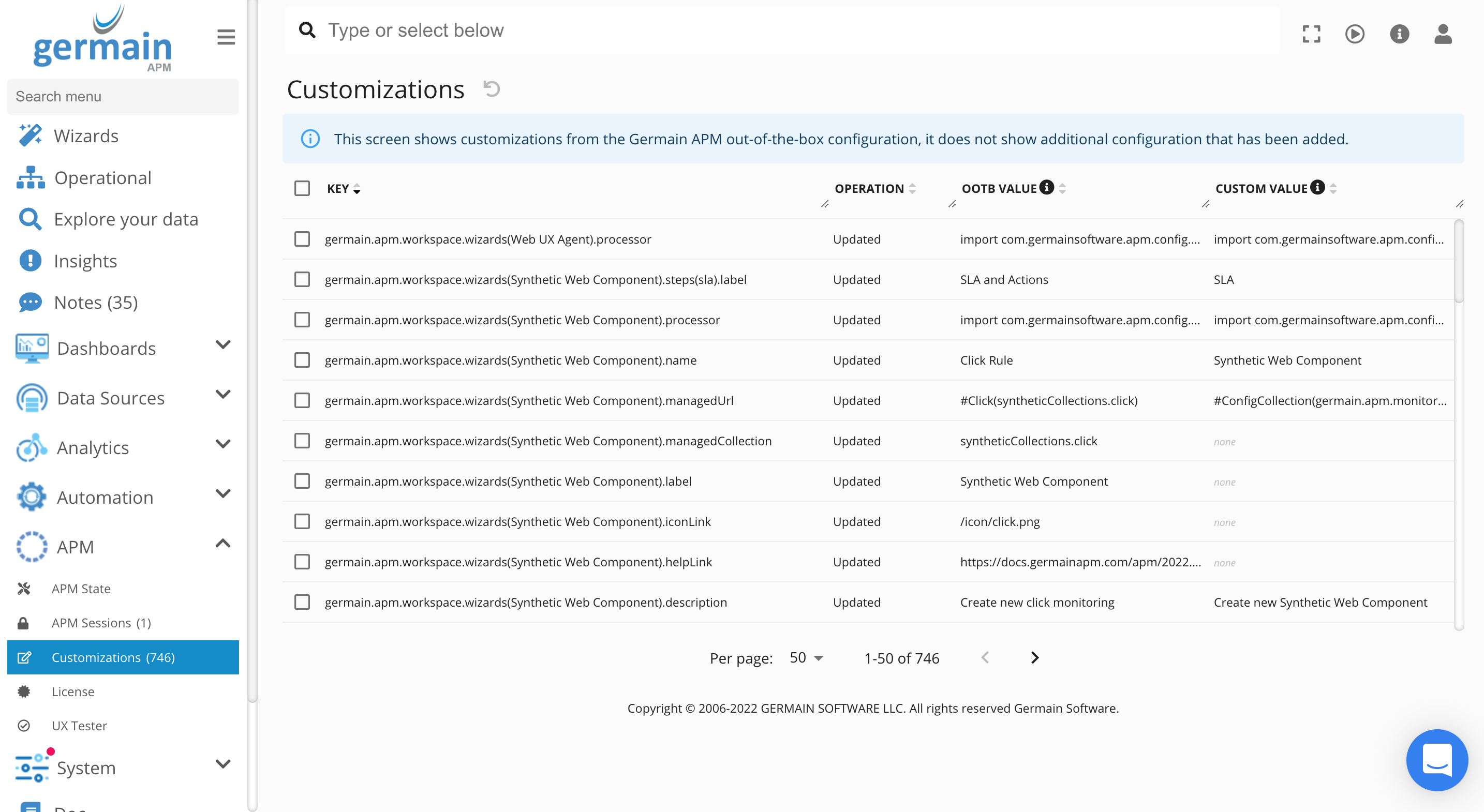
Task: Collapse the APM menu section
Action: click(x=222, y=544)
